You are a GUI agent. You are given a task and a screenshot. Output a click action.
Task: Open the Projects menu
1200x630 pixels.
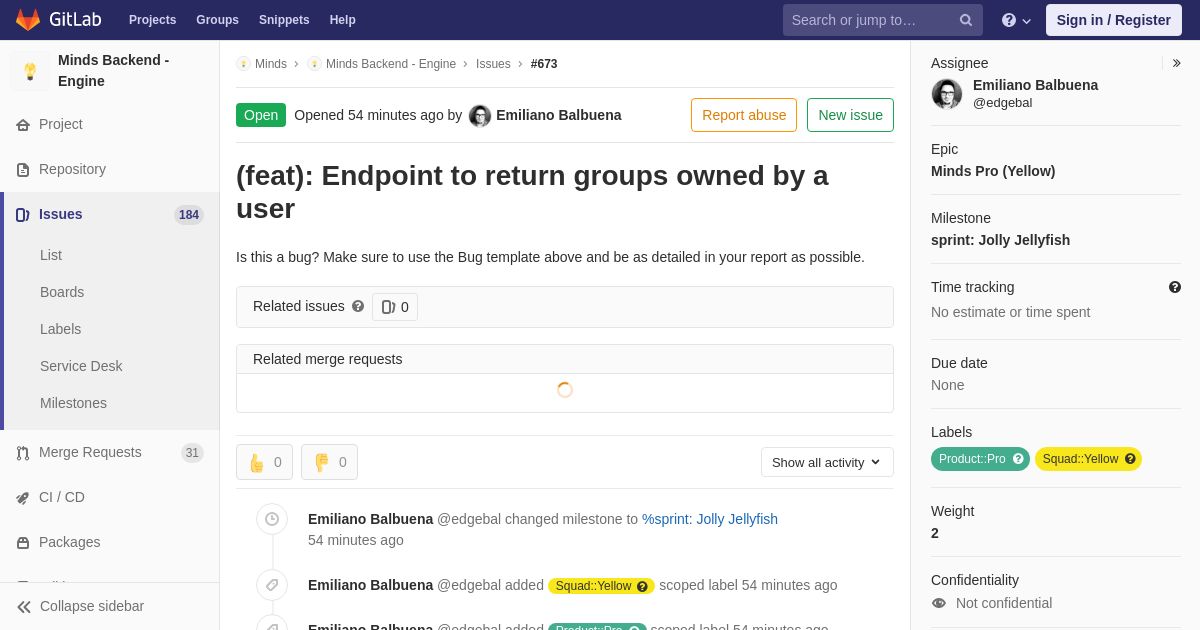(153, 20)
